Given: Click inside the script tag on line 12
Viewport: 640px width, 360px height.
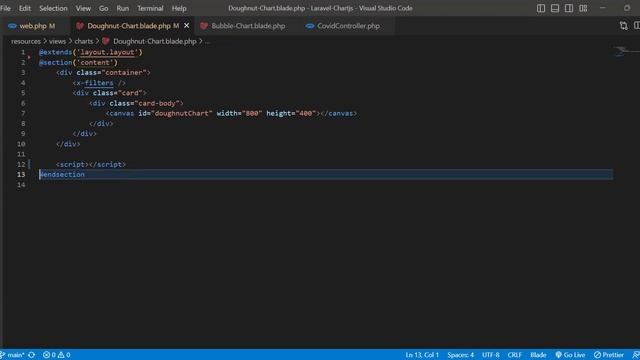Looking at the screenshot, I should (x=91, y=164).
